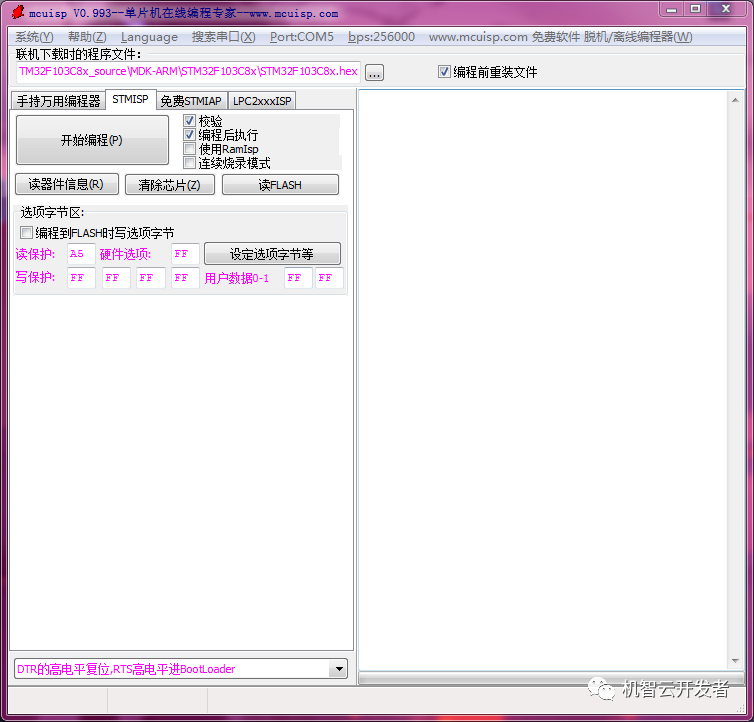
Task: Maximize the mcuisp window
Action: tap(695, 9)
